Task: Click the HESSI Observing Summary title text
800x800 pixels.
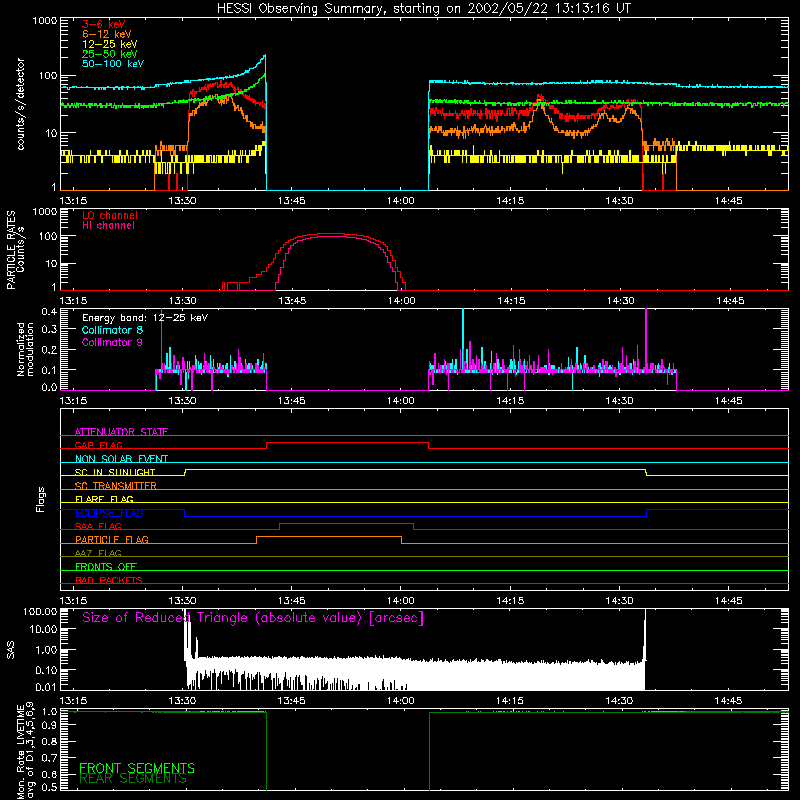Action: (423, 9)
